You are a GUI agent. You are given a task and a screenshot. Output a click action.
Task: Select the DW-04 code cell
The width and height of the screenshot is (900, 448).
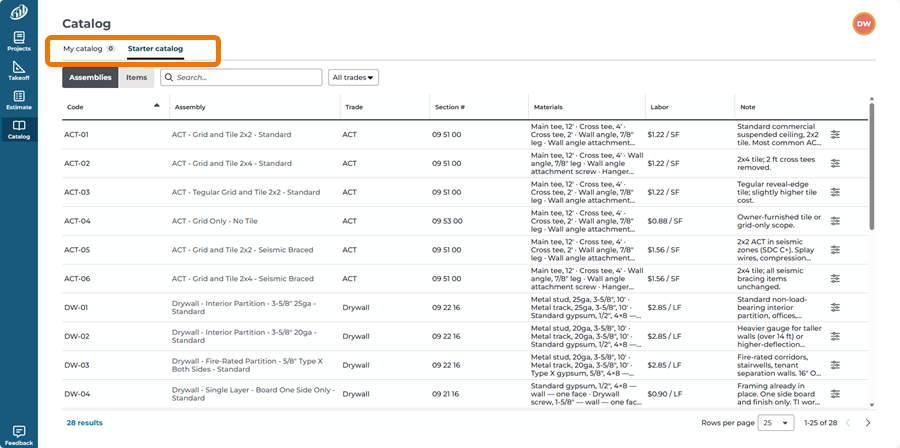(x=77, y=394)
